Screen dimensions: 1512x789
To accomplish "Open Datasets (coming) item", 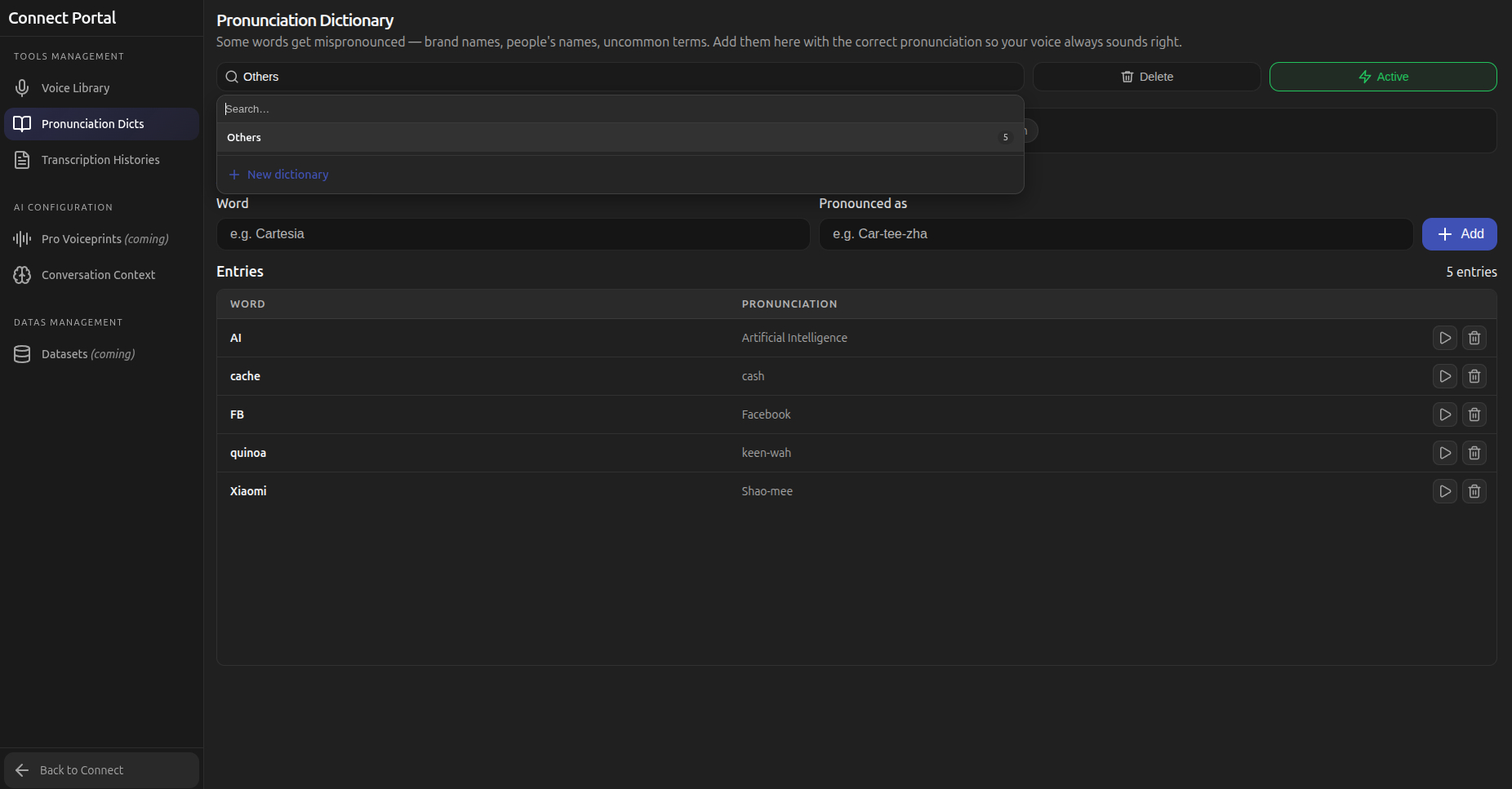I will click(x=101, y=354).
